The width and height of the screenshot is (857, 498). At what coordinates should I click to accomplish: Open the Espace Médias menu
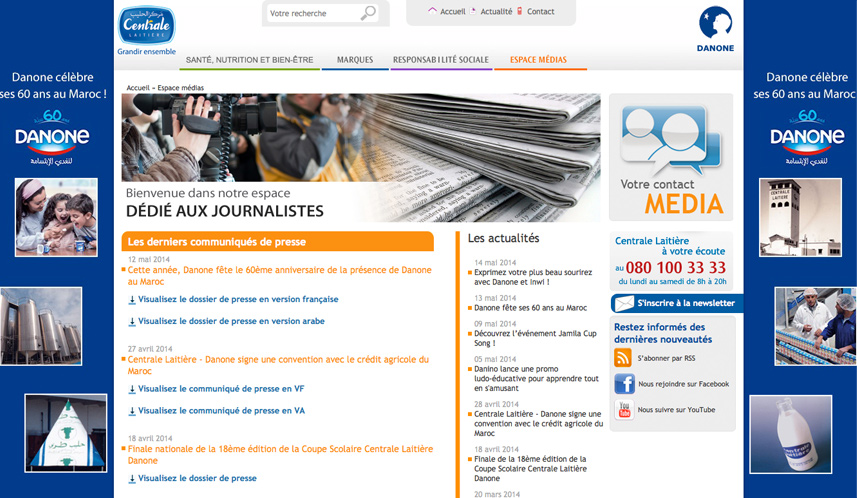click(538, 60)
